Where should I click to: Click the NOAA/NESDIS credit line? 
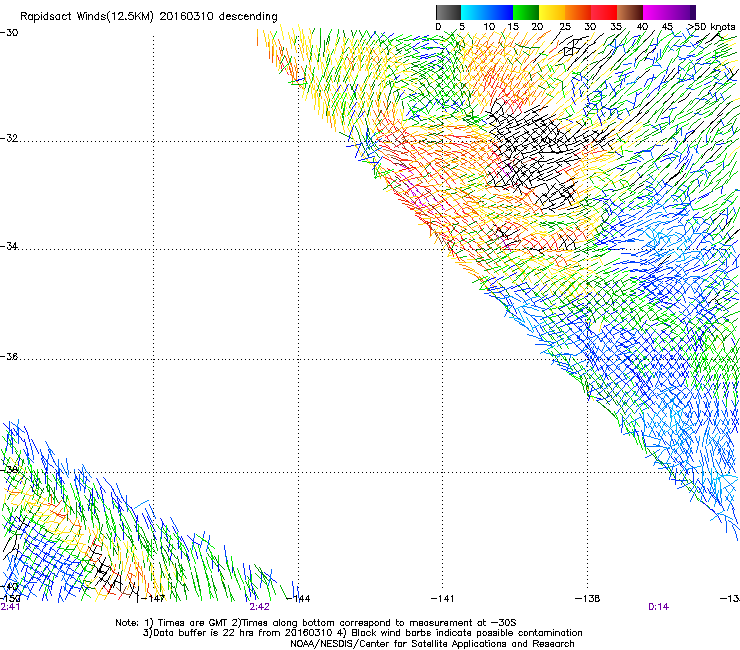tap(432, 644)
